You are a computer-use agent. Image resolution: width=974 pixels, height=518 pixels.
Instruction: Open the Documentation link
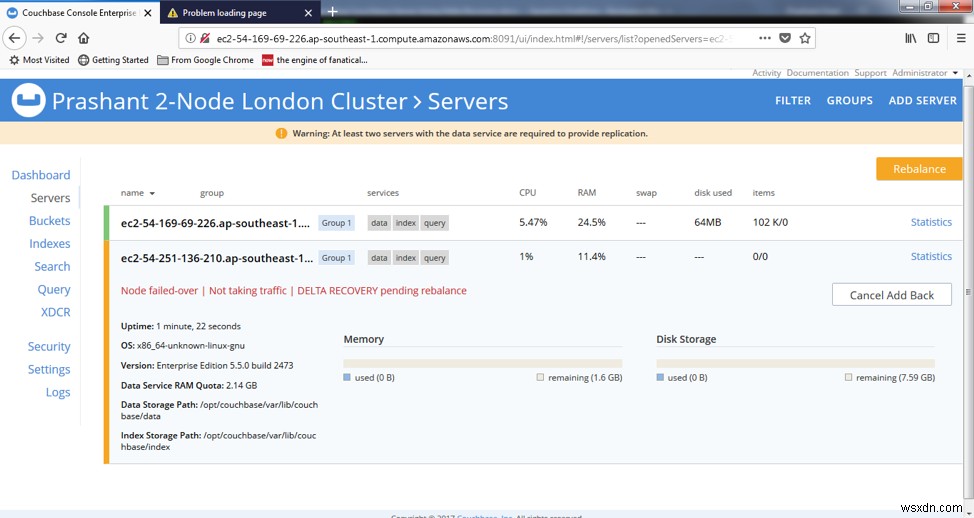tap(817, 73)
